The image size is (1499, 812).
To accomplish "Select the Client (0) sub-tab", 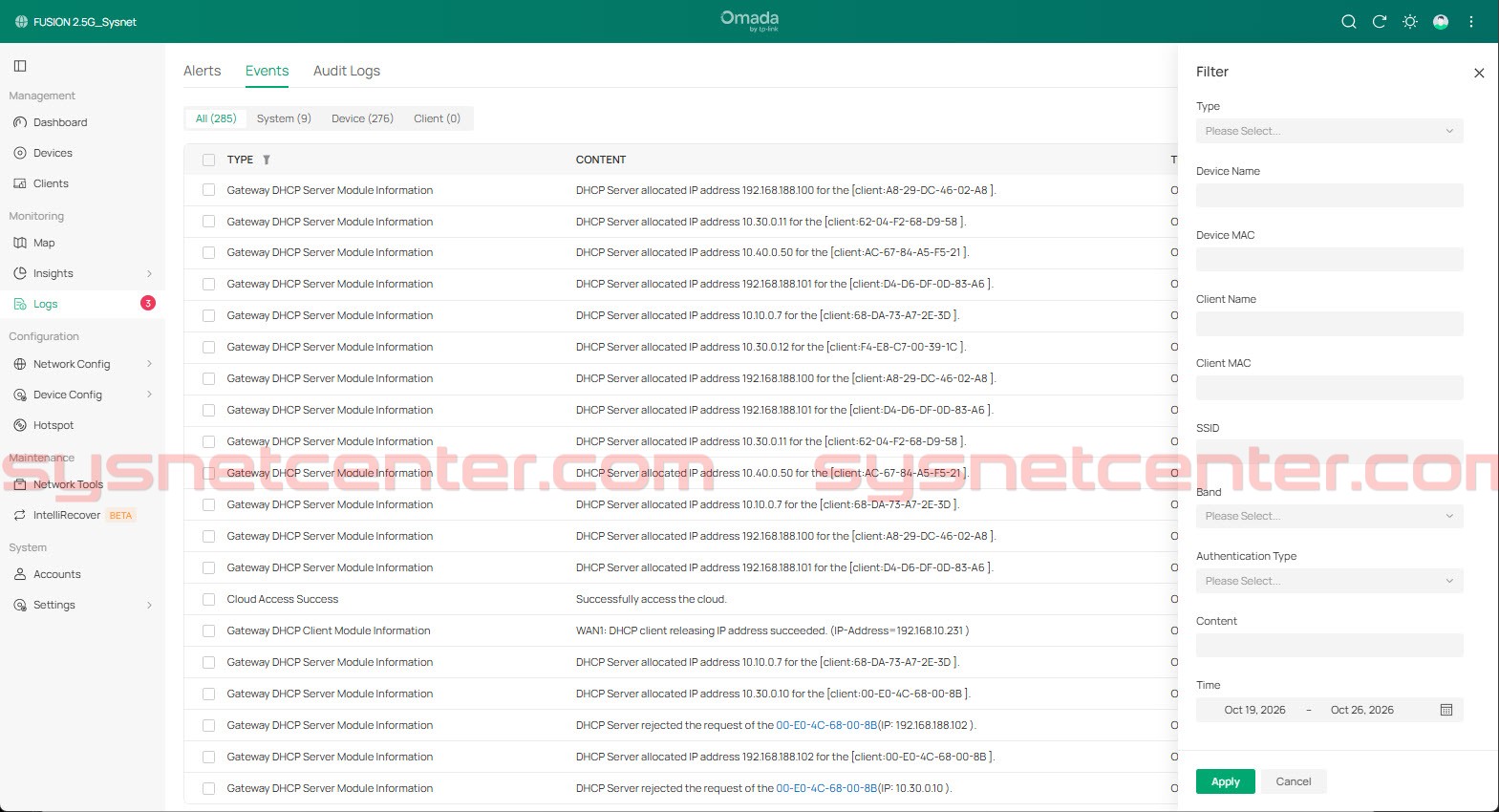I will [437, 118].
